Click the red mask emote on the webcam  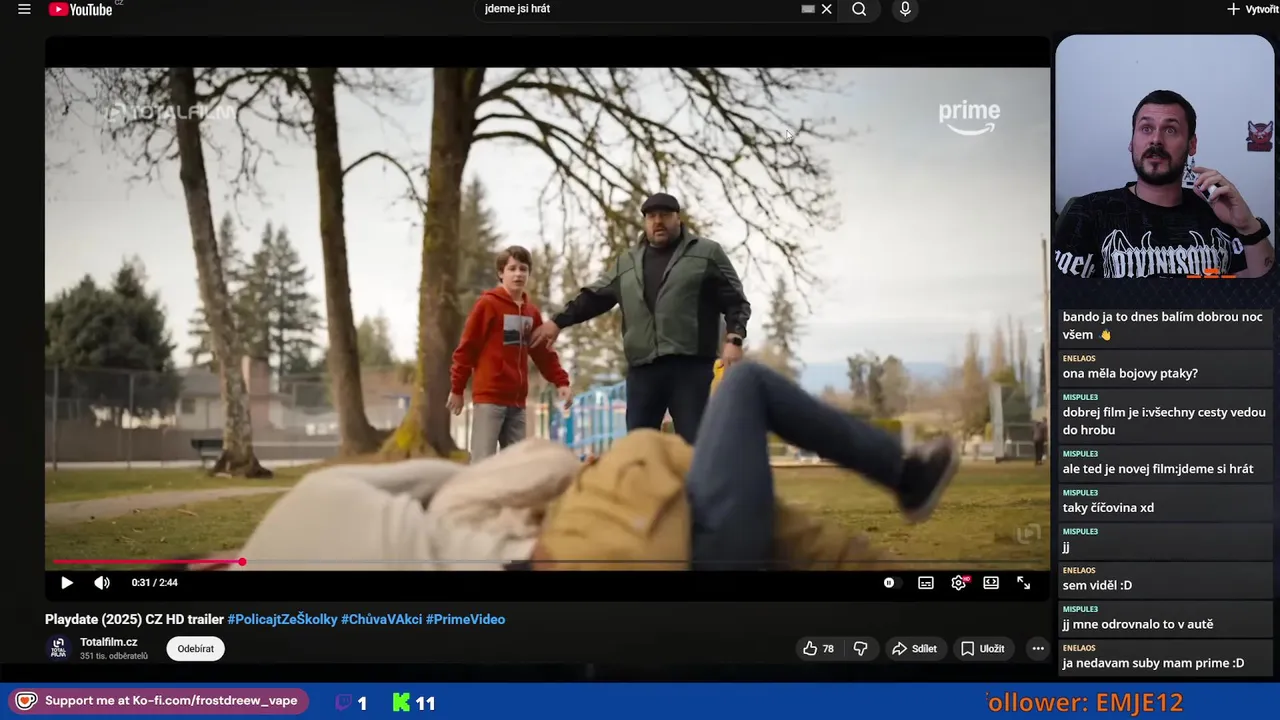[1259, 136]
